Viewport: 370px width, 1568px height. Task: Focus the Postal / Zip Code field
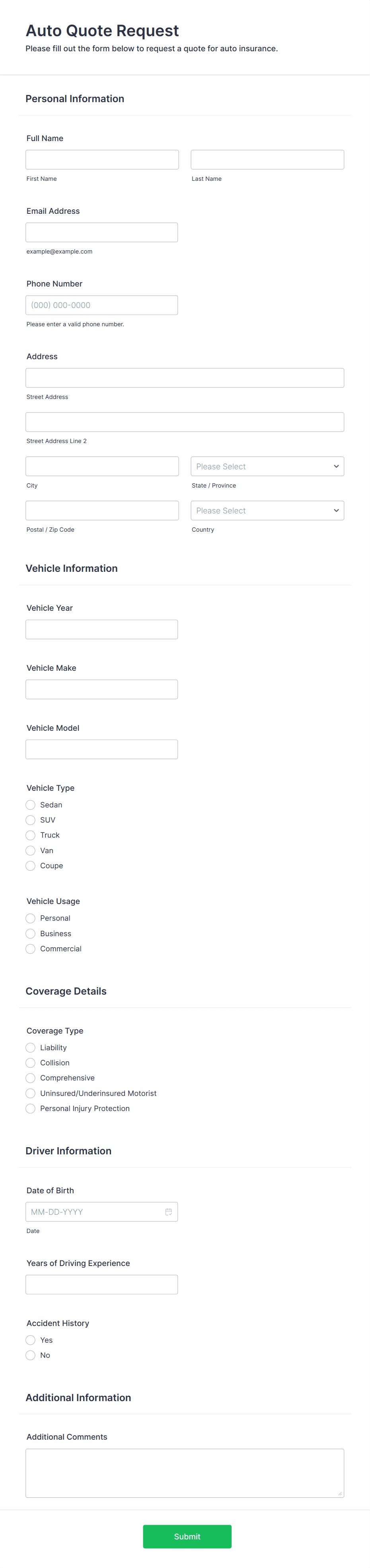coord(102,510)
